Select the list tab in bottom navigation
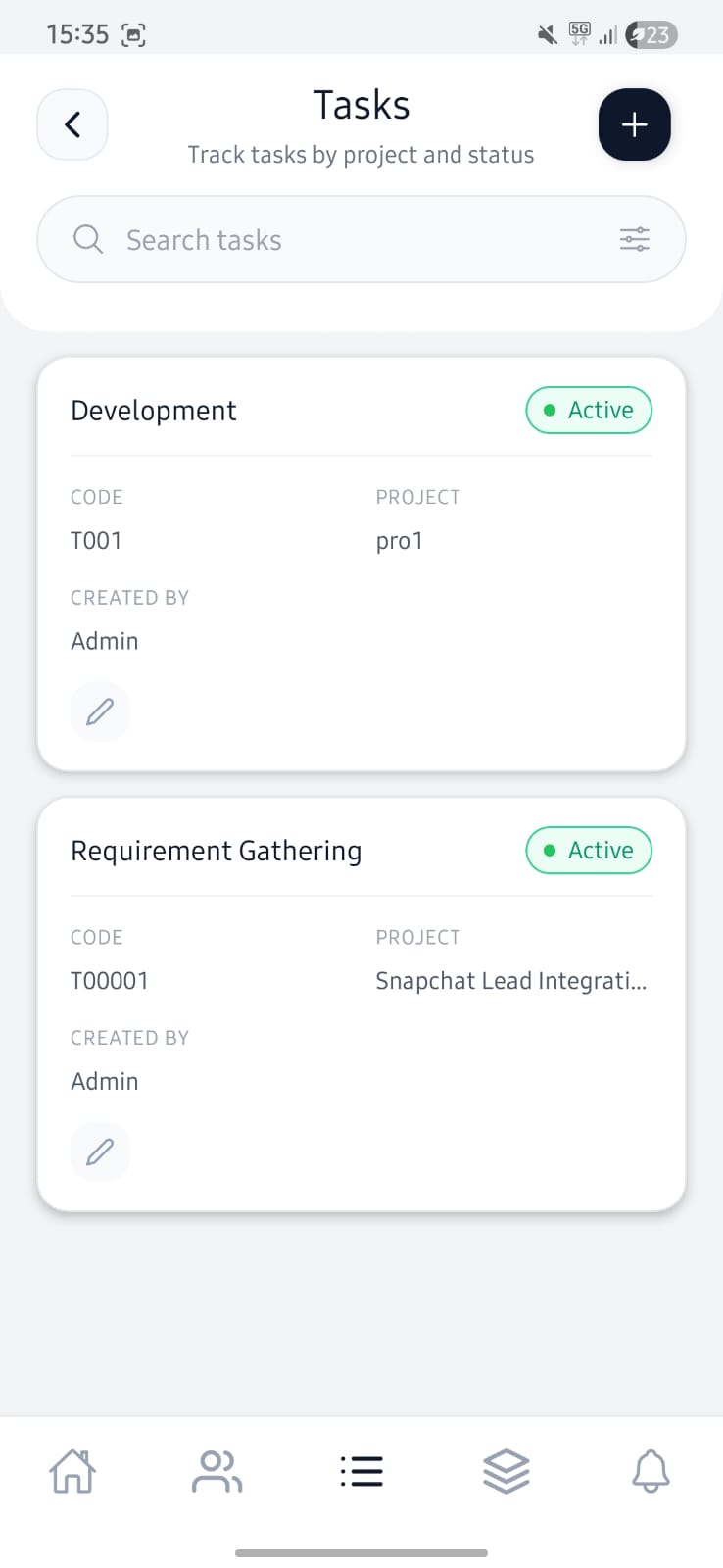This screenshot has height=1568, width=723. click(361, 1471)
